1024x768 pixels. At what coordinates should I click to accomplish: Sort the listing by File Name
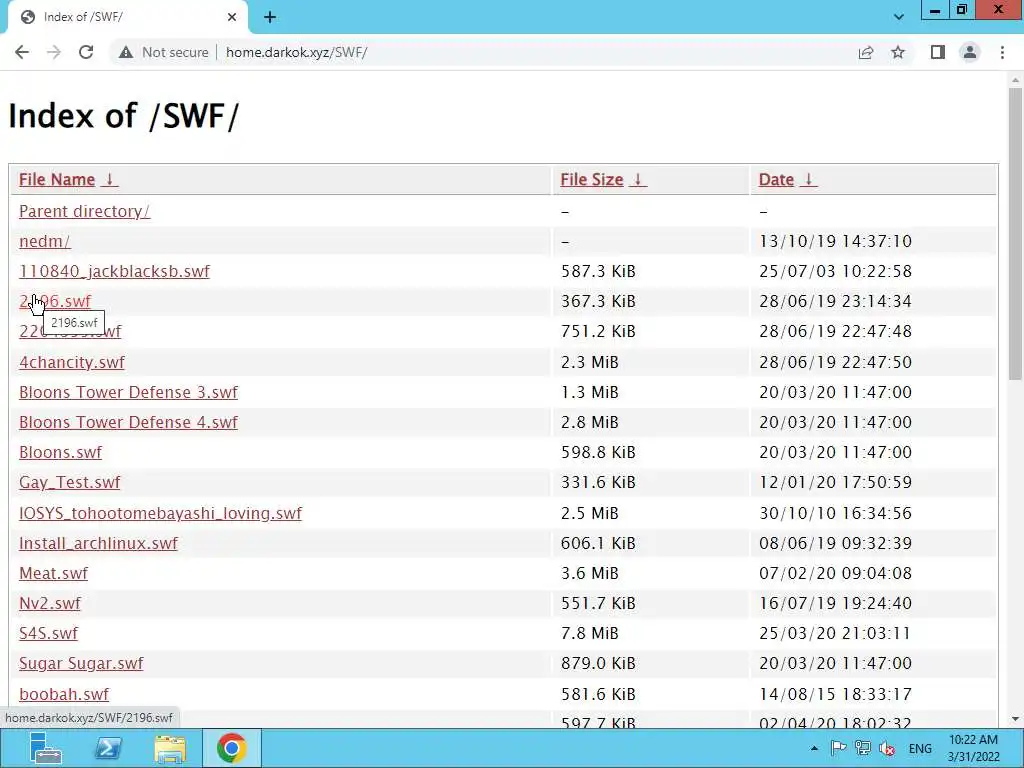57,180
